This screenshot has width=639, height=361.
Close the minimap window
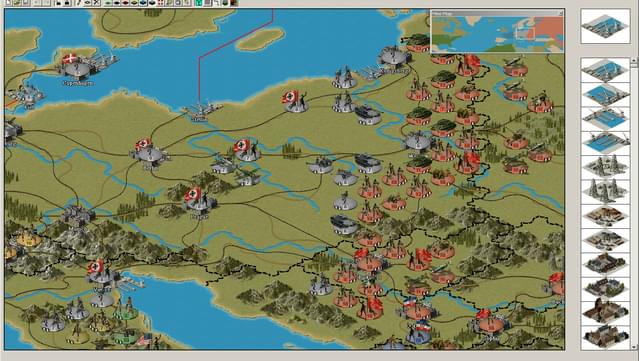click(561, 13)
